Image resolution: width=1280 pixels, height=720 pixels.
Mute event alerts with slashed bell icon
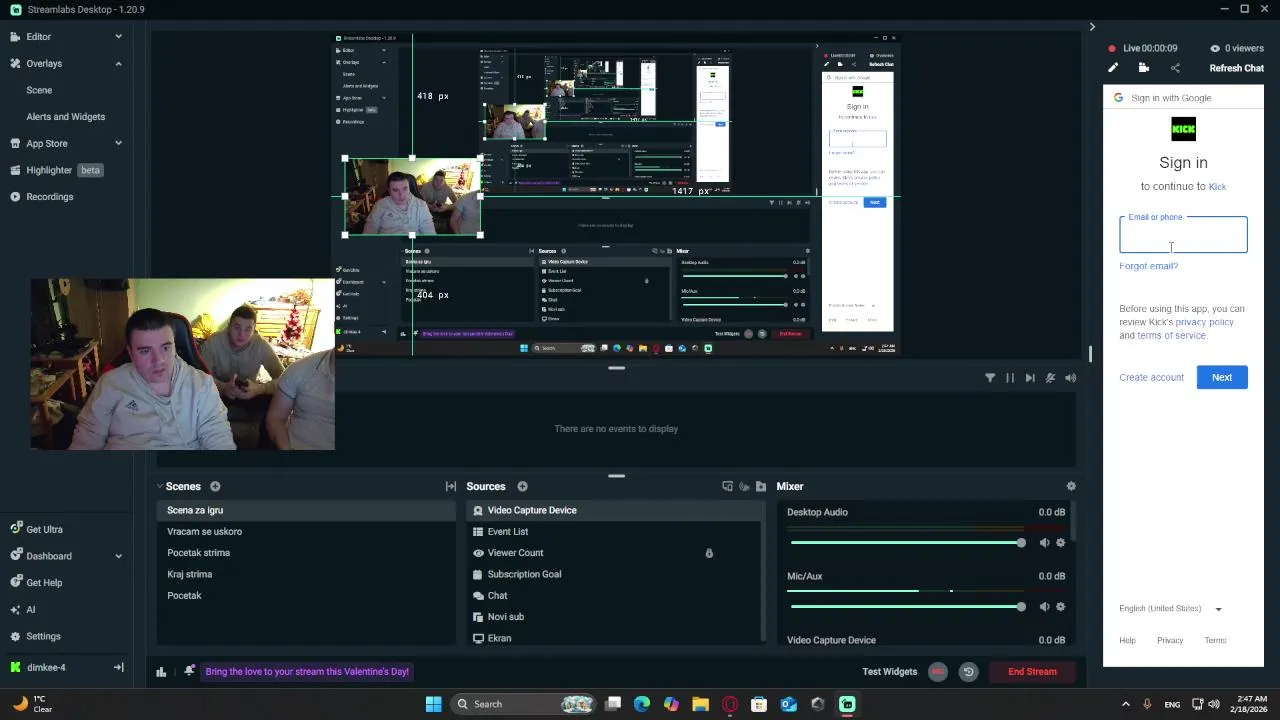(1050, 378)
